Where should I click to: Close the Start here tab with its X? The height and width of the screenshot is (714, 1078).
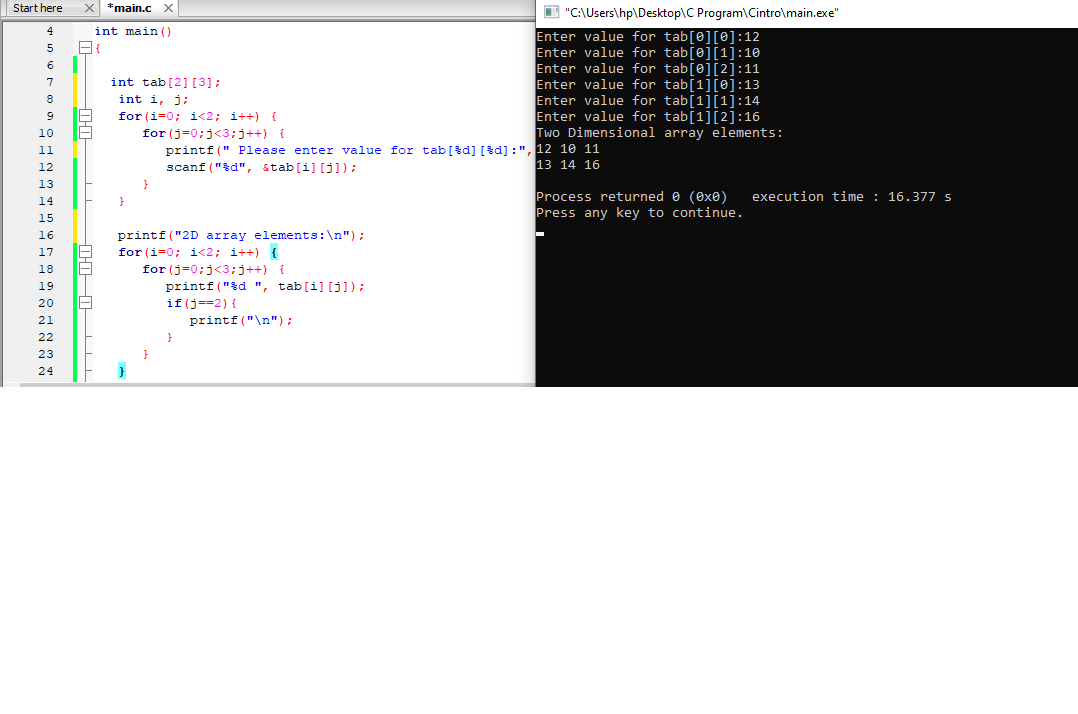click(x=88, y=8)
